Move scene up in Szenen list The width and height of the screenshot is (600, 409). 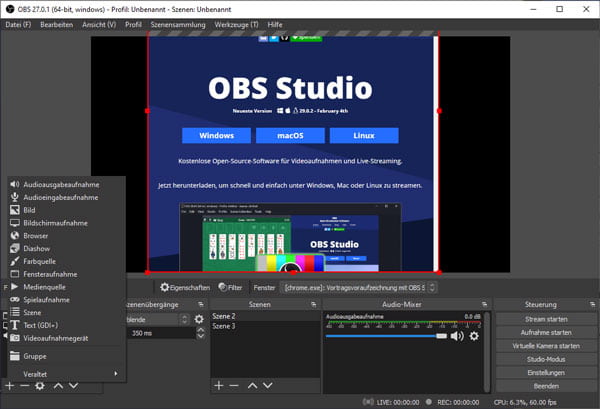coord(252,385)
